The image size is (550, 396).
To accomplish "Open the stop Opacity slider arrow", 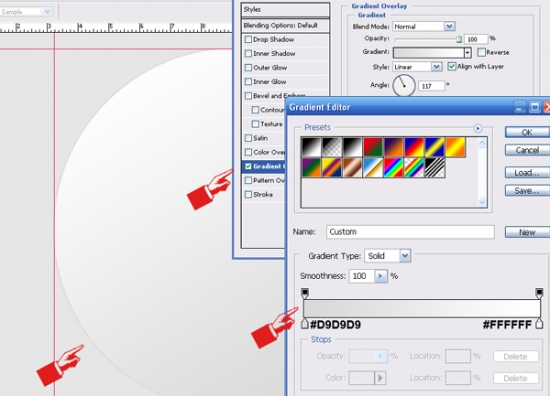I will pos(380,356).
